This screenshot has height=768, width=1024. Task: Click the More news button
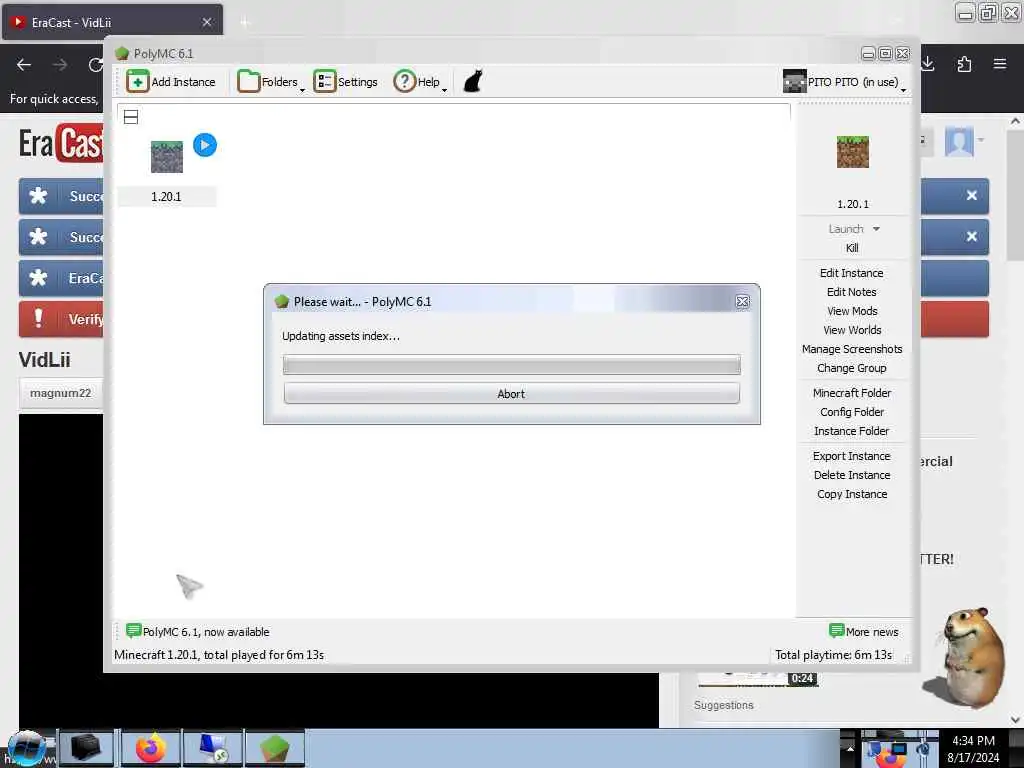click(x=863, y=632)
